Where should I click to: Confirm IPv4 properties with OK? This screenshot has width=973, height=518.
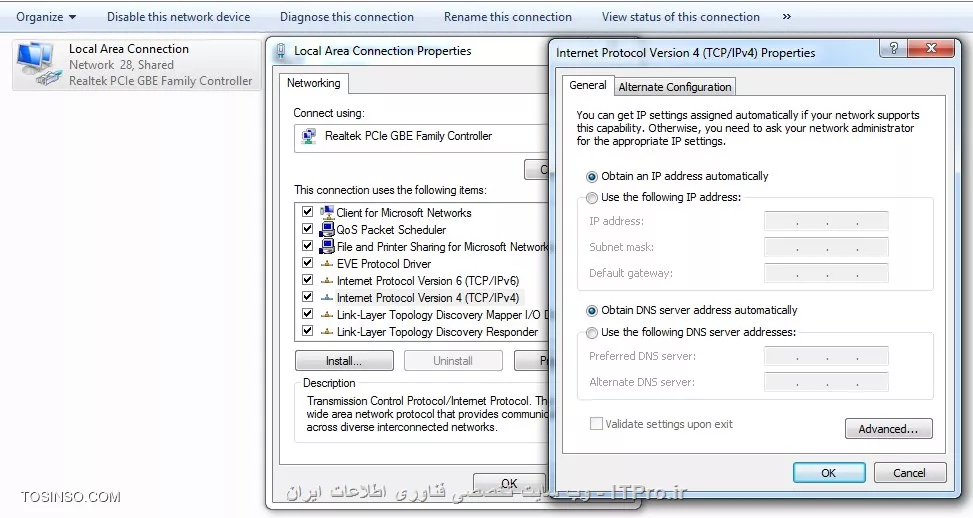(829, 473)
